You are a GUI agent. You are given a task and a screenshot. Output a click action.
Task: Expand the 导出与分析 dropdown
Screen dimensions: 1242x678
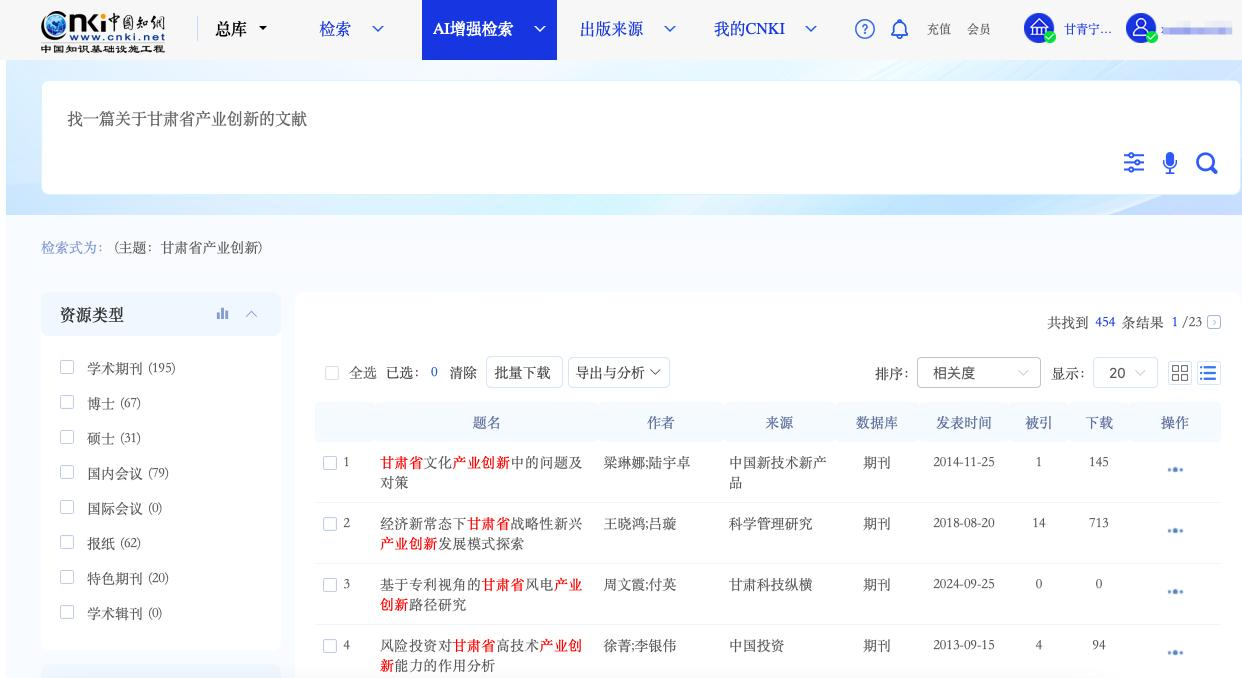tap(618, 372)
